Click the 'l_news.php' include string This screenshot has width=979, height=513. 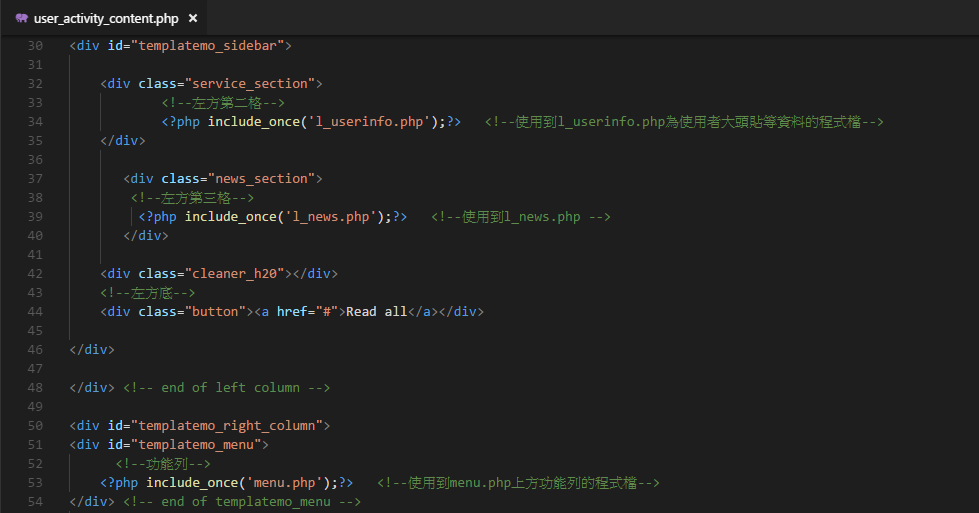[x=331, y=217]
